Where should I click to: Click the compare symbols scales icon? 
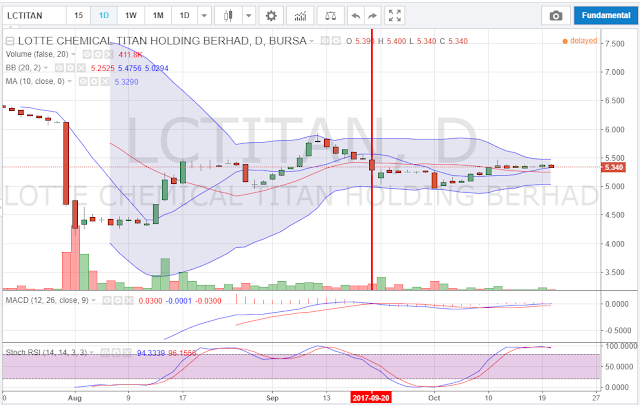coord(330,16)
